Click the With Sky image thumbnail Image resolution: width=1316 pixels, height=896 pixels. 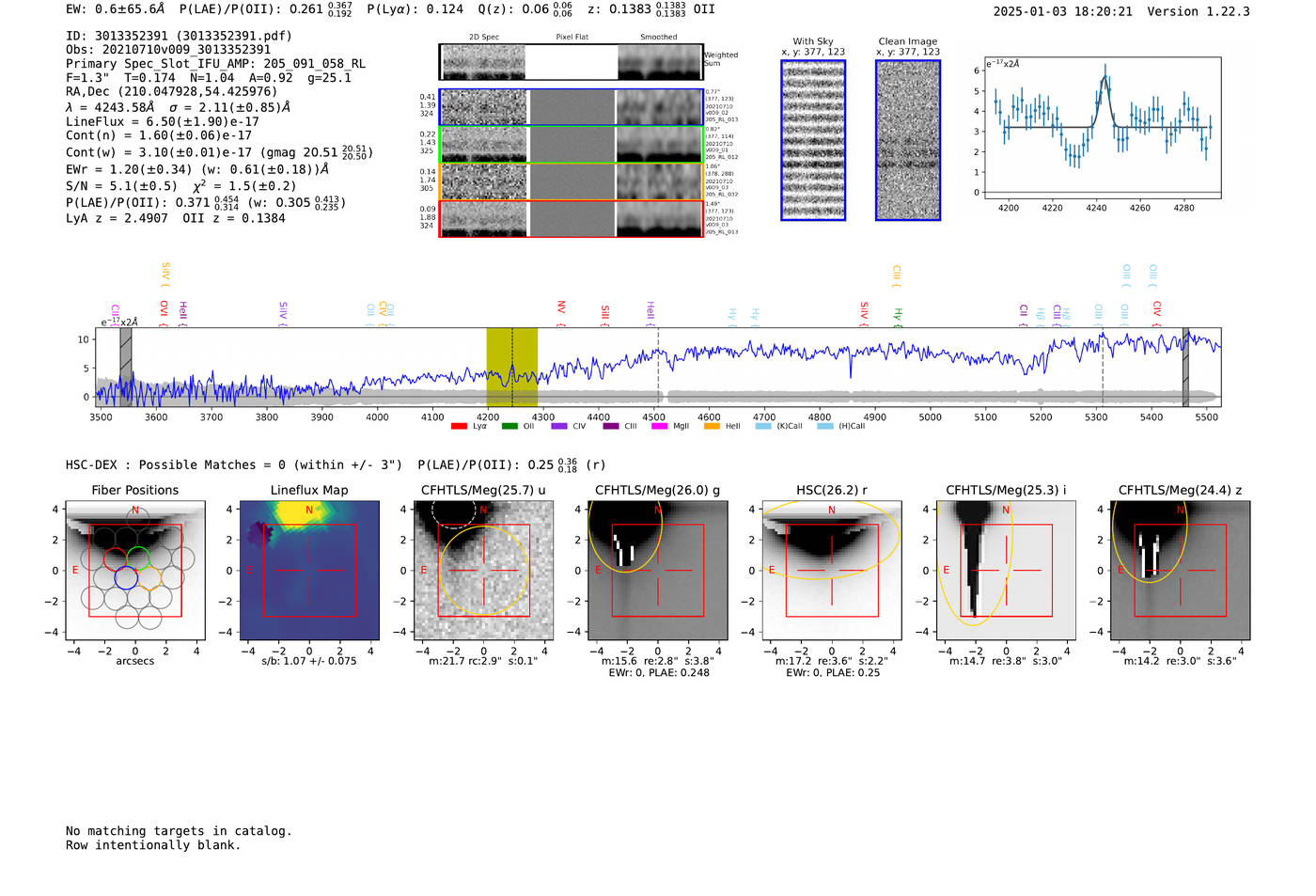click(813, 140)
